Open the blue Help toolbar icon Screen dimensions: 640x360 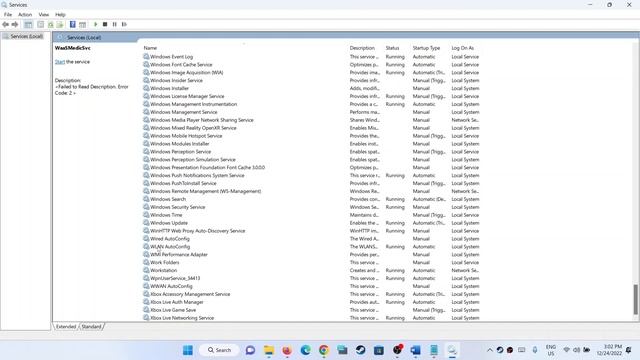73,24
